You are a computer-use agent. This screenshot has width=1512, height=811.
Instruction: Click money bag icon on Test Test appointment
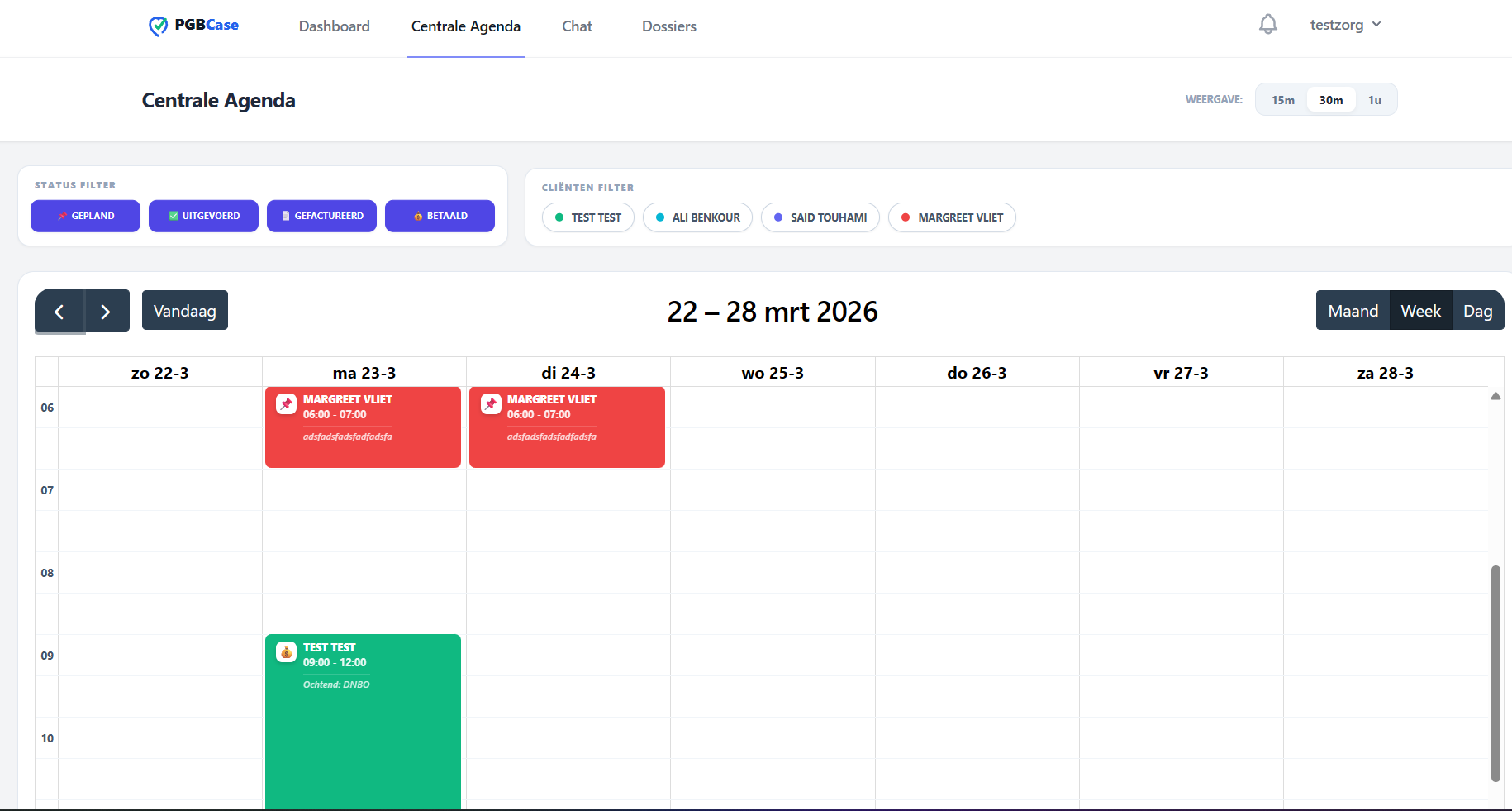(x=287, y=652)
